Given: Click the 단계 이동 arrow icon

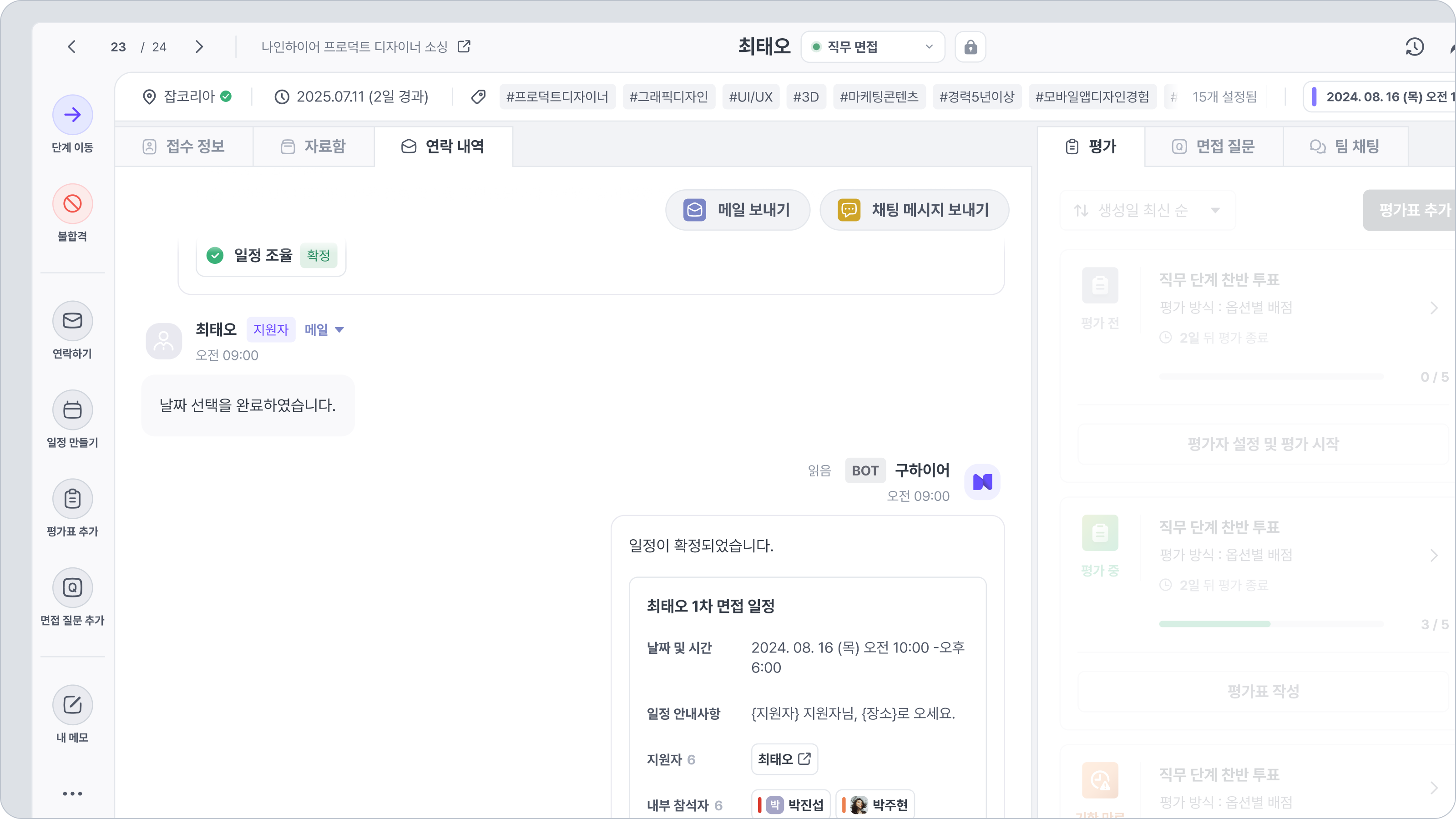Looking at the screenshot, I should (72, 115).
